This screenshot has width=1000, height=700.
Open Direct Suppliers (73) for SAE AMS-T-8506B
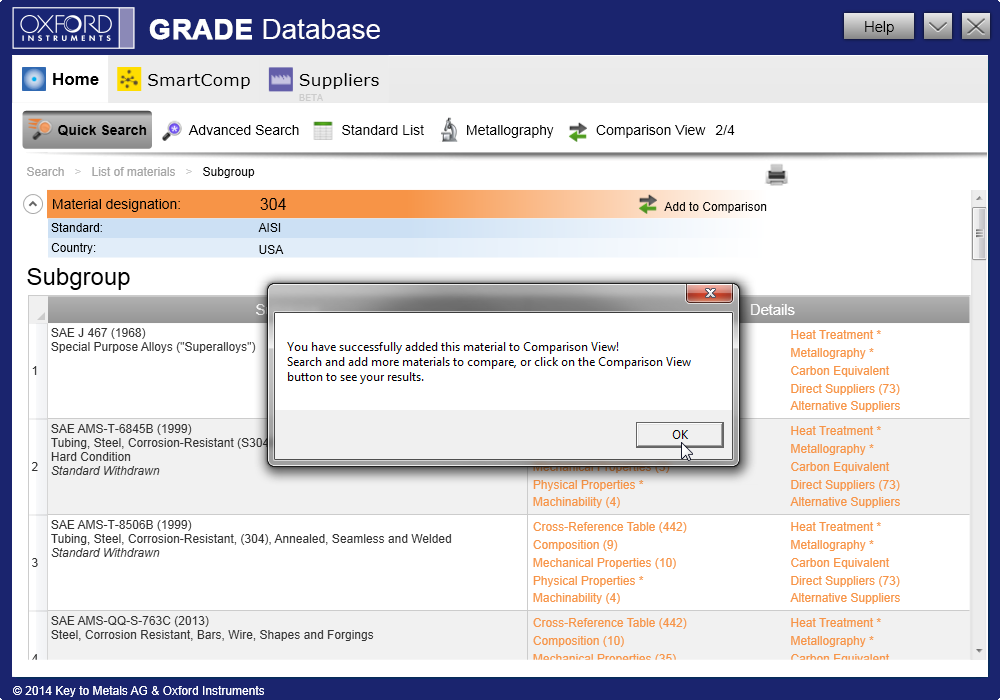point(845,580)
